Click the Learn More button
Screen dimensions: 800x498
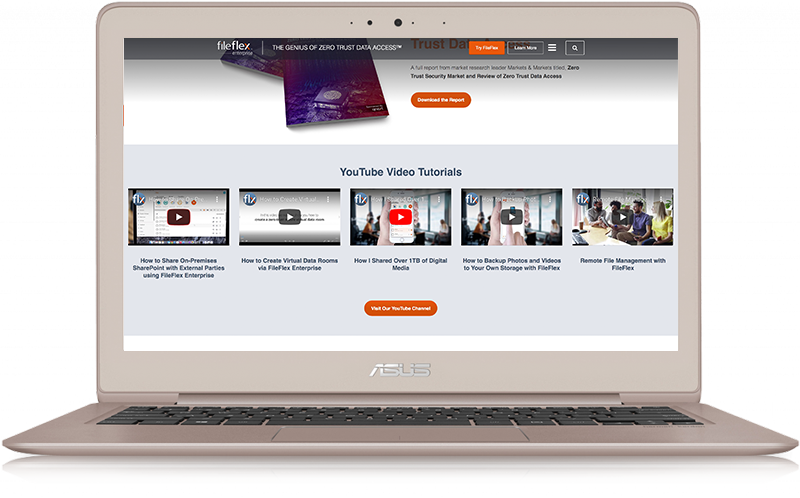(x=526, y=47)
